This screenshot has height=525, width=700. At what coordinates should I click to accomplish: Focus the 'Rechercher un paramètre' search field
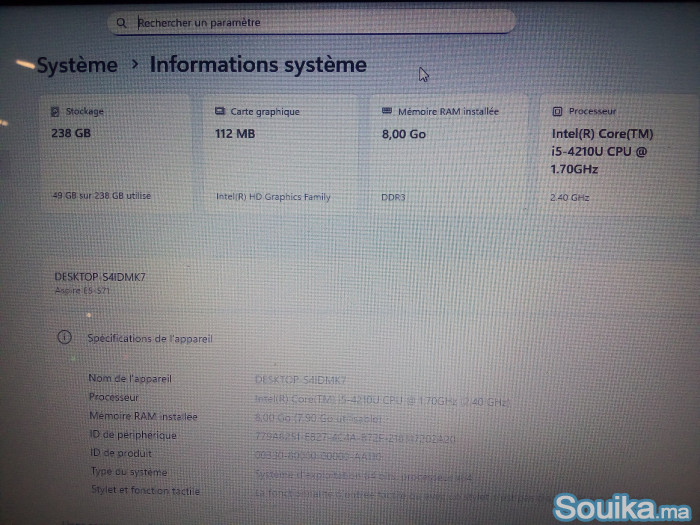click(312, 22)
